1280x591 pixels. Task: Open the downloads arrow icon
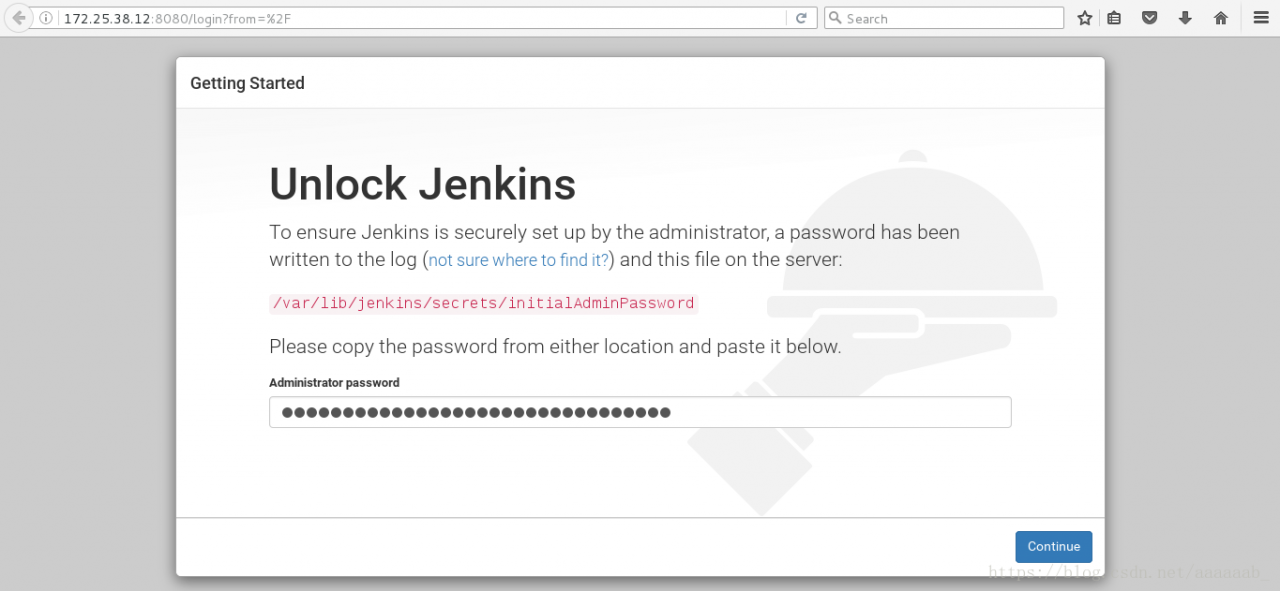1185,18
